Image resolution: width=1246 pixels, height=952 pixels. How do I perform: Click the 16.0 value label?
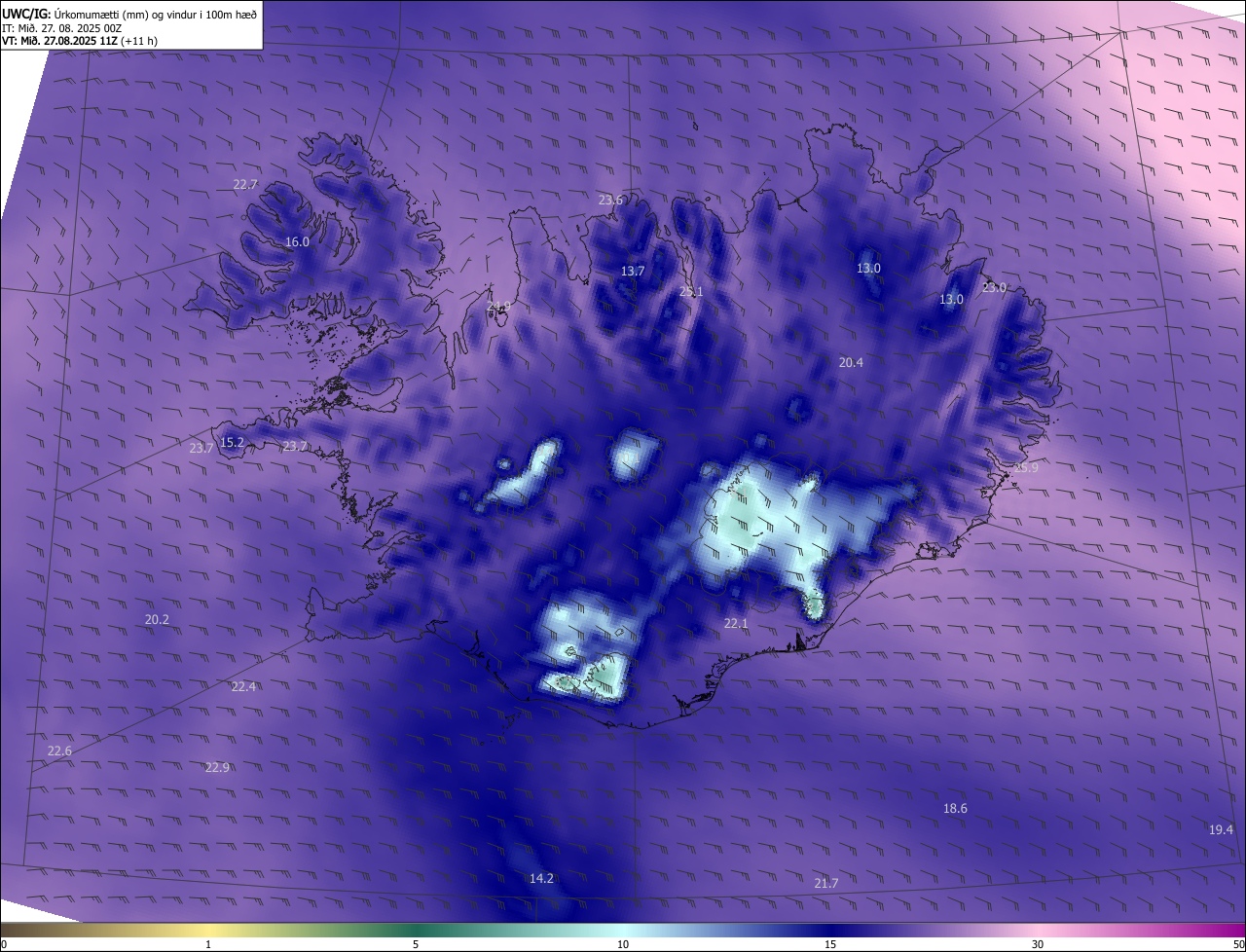point(297,242)
